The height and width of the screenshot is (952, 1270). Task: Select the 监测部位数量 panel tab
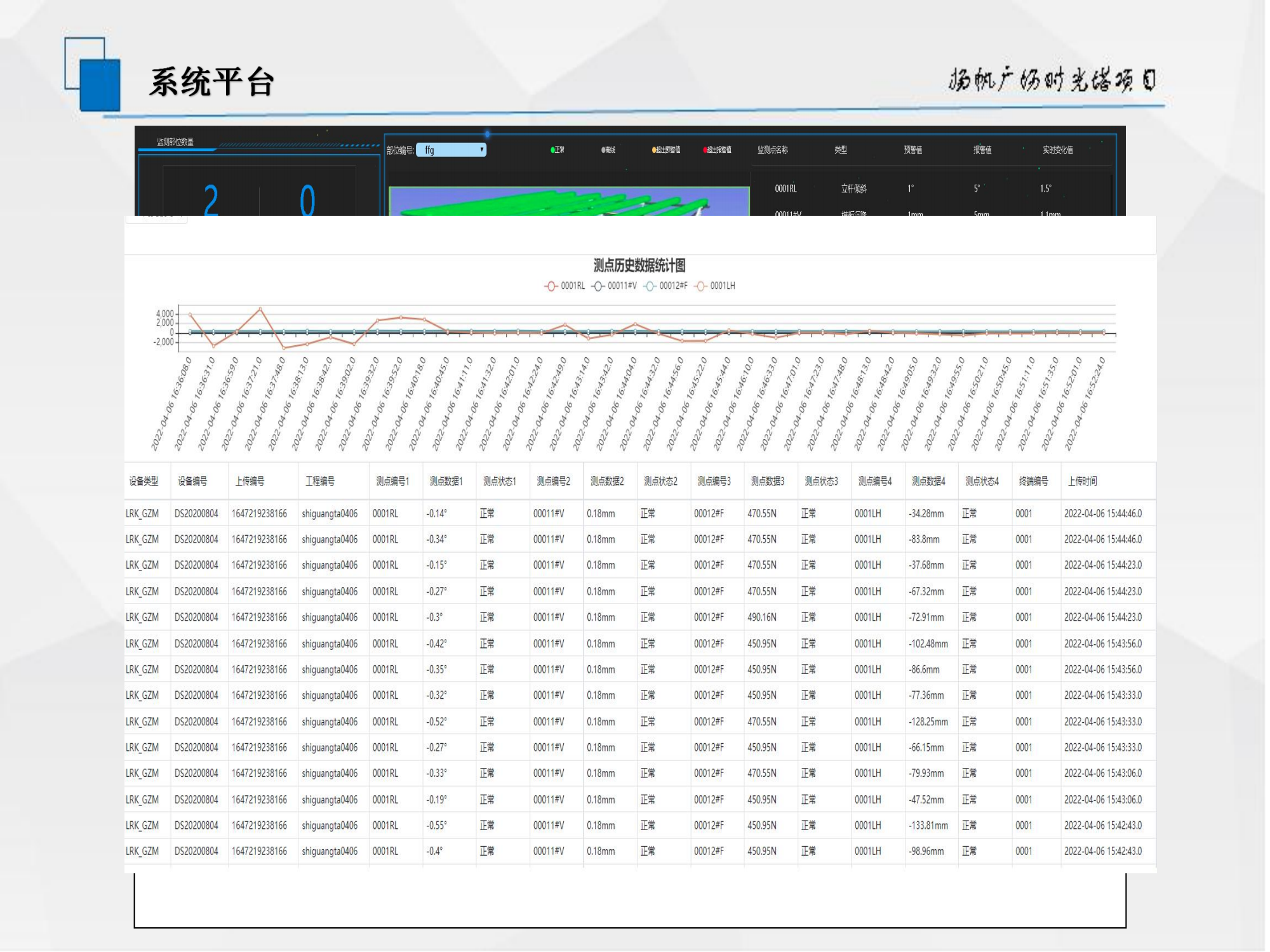click(175, 142)
